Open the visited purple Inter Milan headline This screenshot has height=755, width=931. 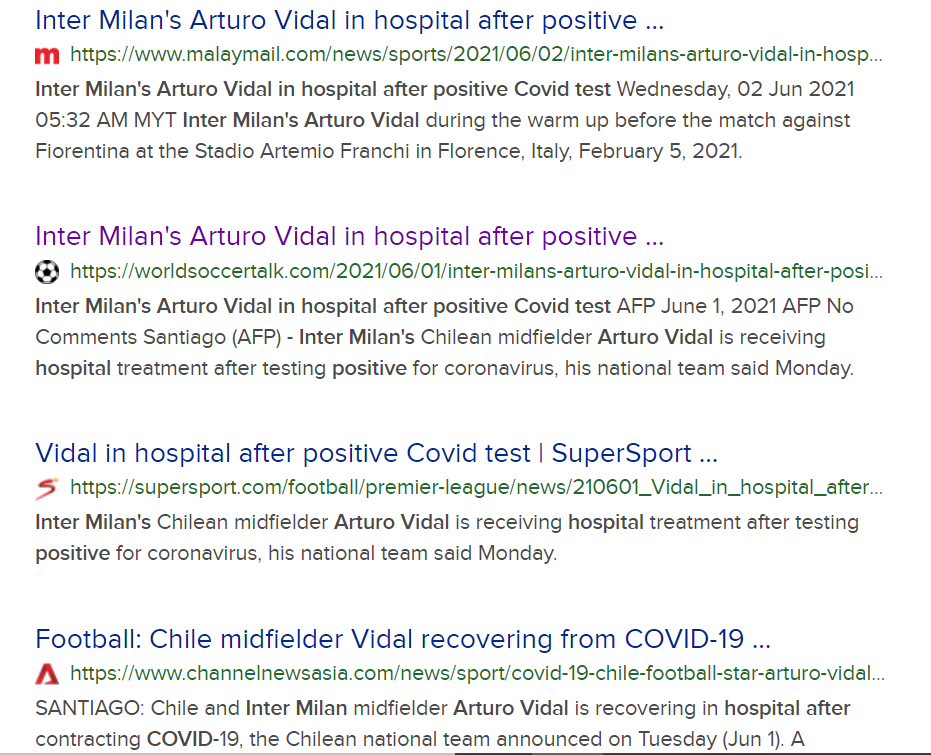point(349,236)
